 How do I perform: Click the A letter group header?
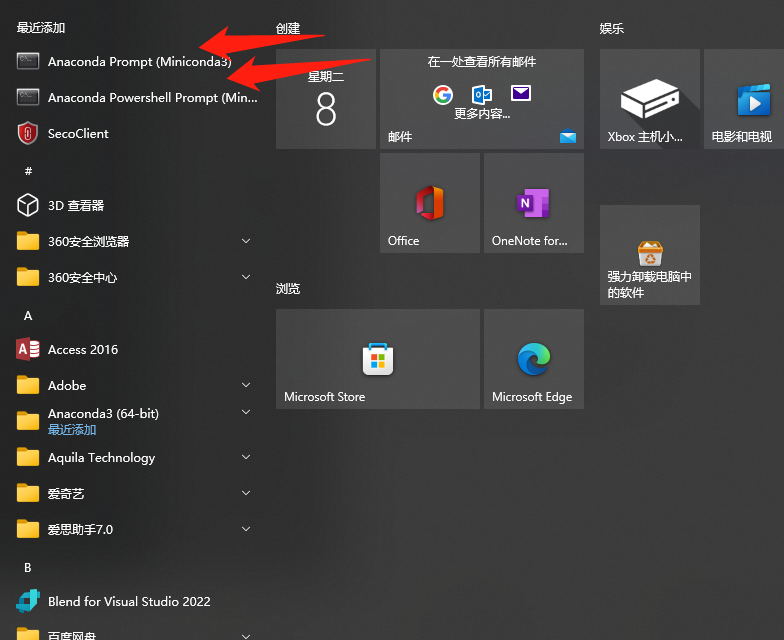[28, 316]
